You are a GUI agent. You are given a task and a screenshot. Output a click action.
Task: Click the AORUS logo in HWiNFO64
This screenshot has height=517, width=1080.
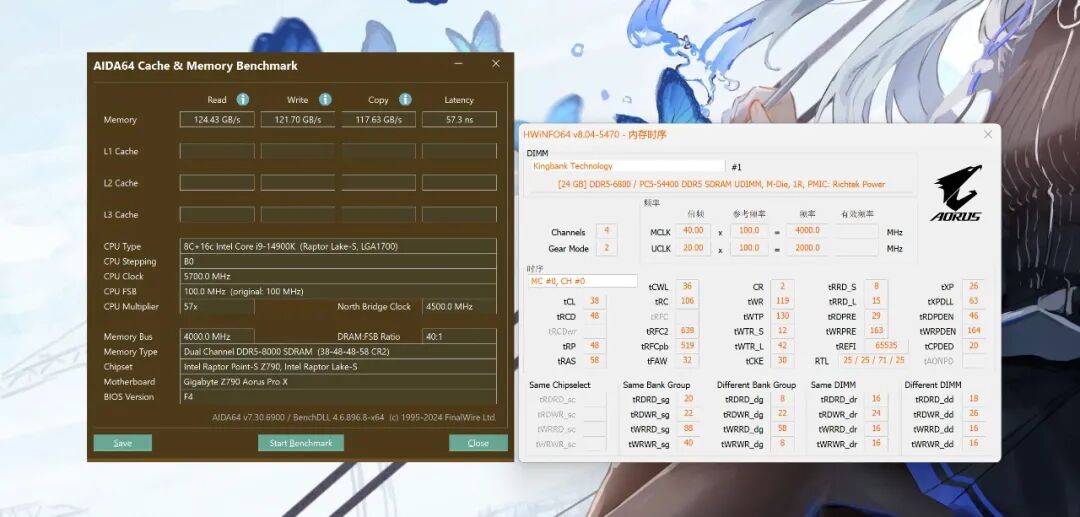[x=956, y=193]
